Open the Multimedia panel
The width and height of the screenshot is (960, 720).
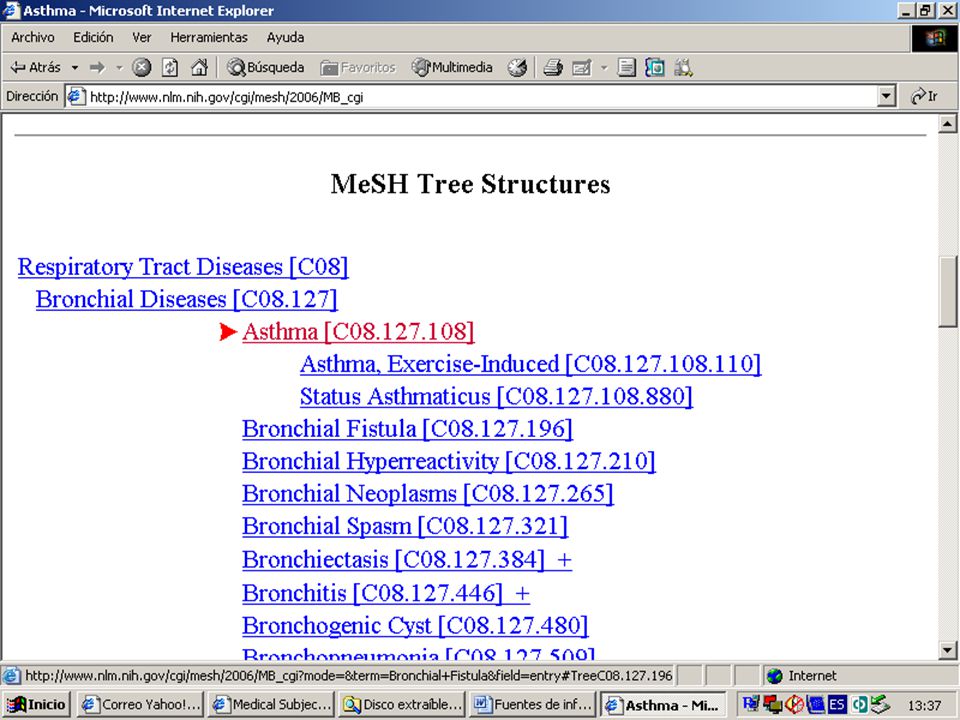pos(452,67)
